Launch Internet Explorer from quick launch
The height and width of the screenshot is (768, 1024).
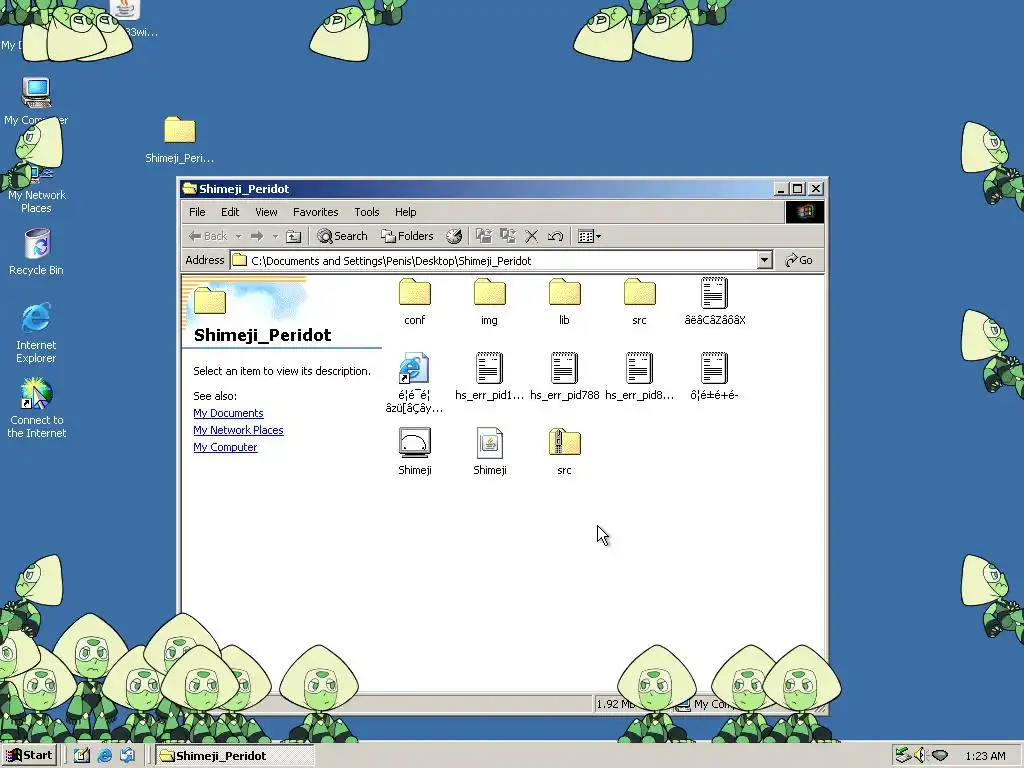click(x=104, y=756)
